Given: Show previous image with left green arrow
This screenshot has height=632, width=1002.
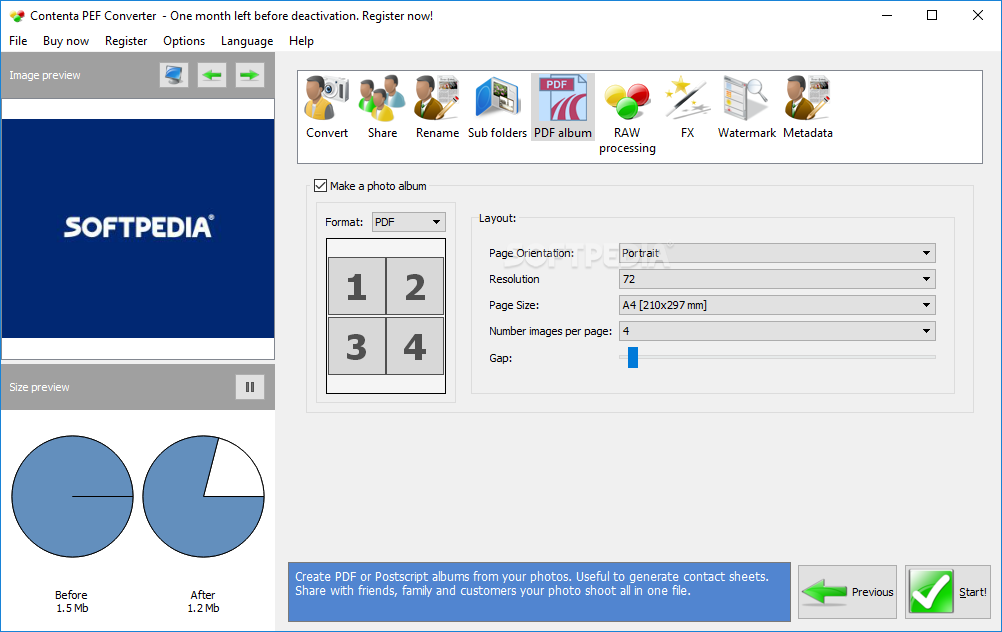Looking at the screenshot, I should (x=212, y=75).
